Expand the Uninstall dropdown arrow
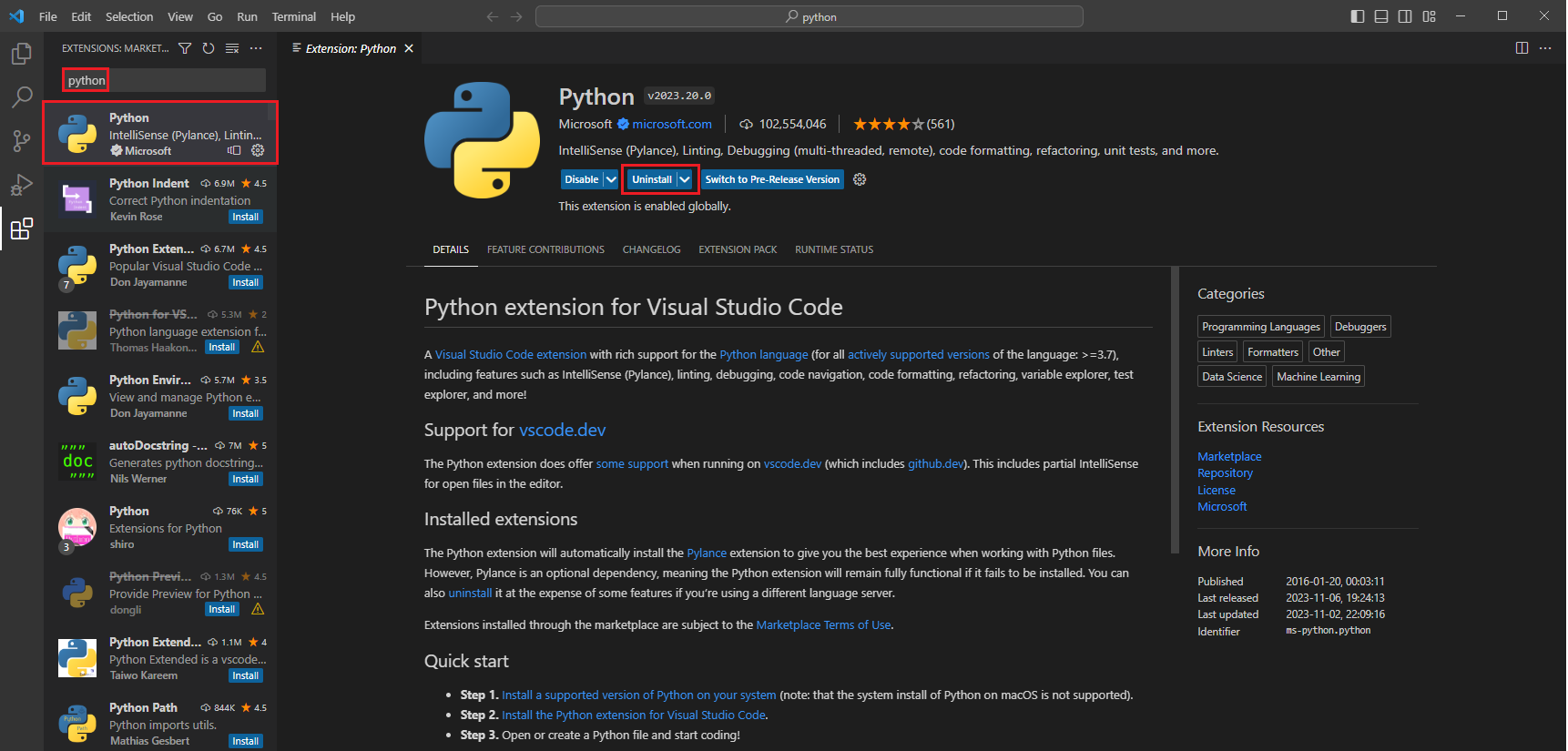The height and width of the screenshot is (751, 1568). point(685,179)
